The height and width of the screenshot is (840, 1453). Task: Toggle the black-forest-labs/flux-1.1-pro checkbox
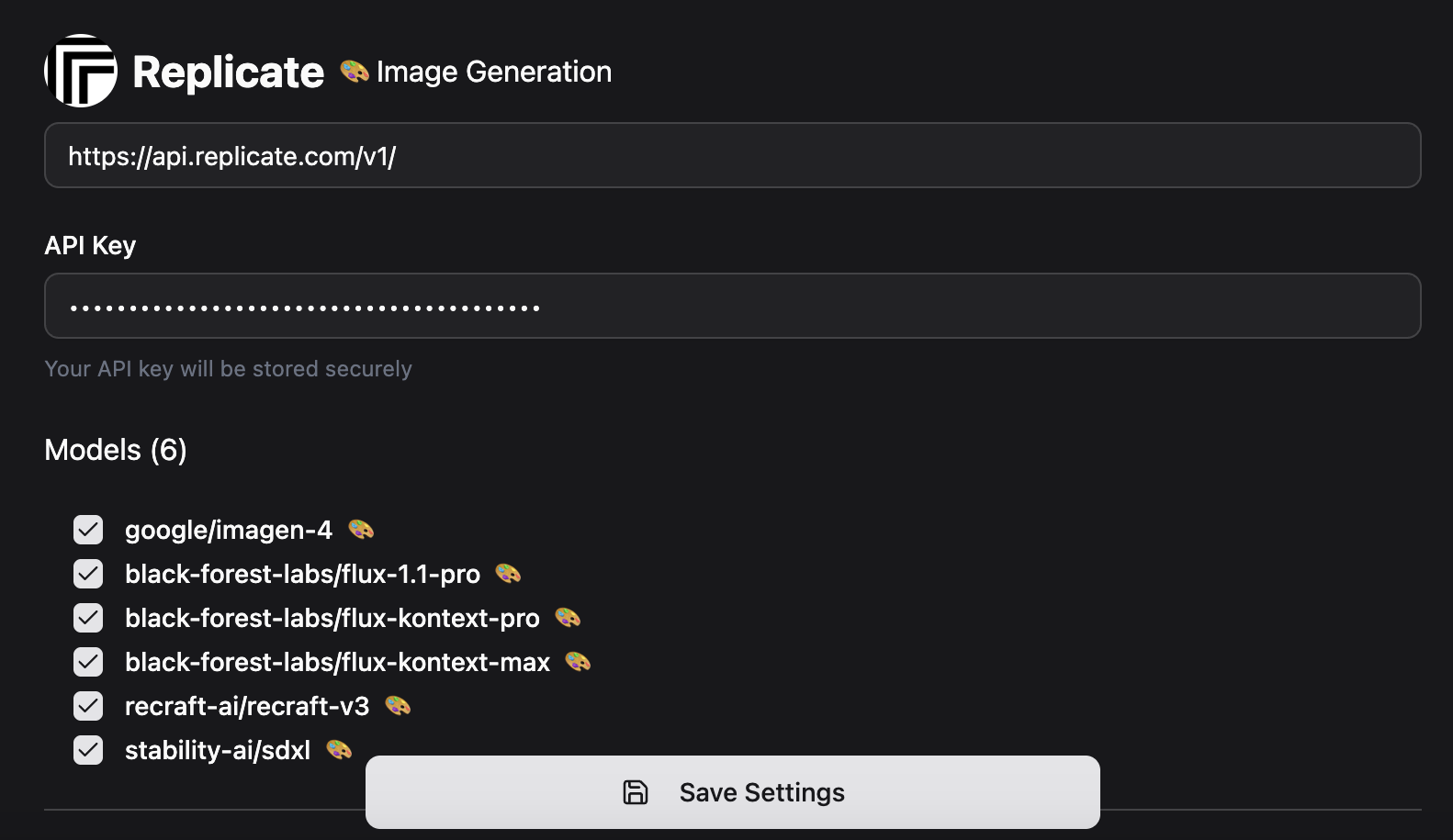pyautogui.click(x=88, y=574)
